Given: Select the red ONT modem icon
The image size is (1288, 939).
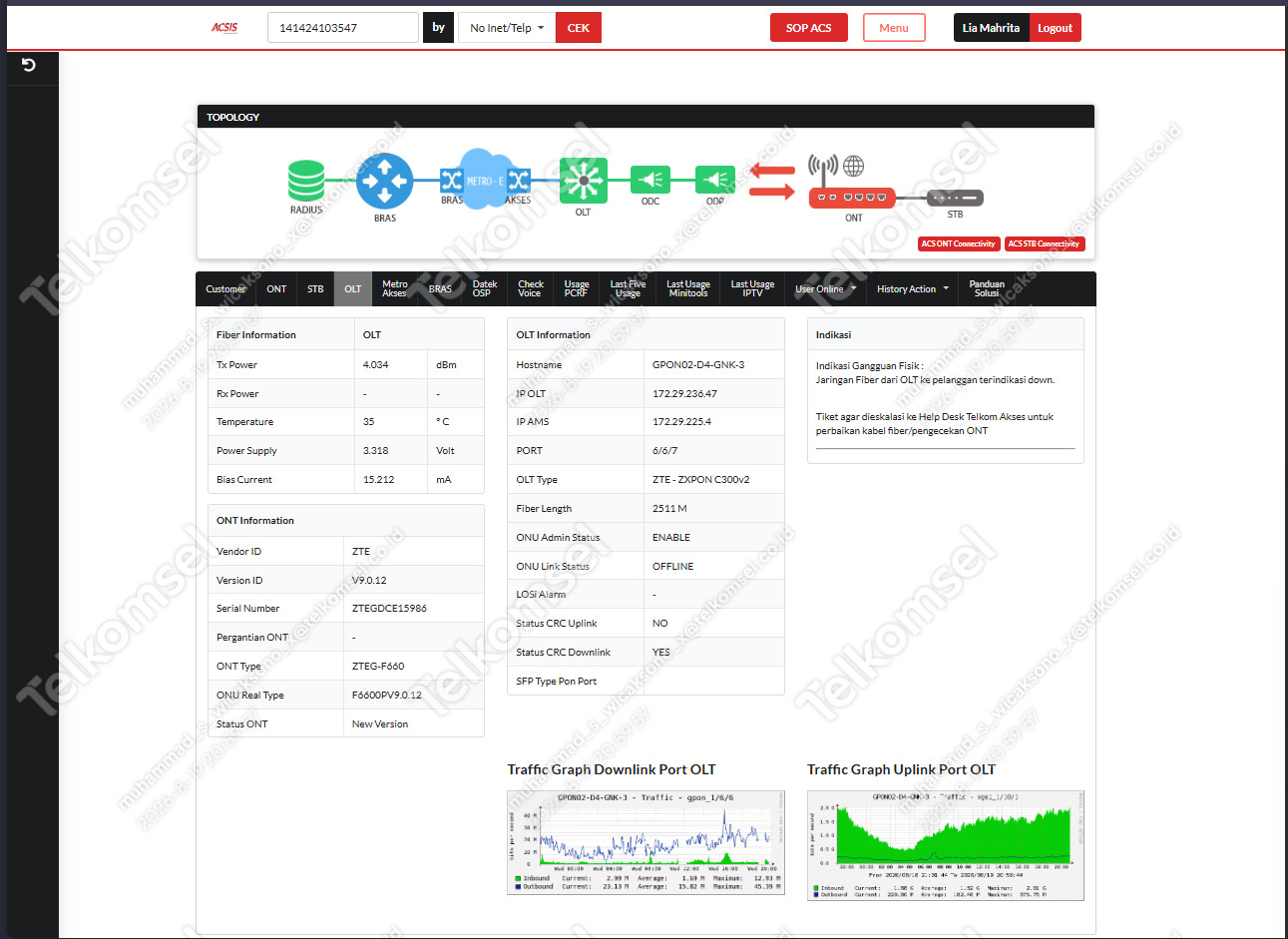Looking at the screenshot, I should pos(852,198).
